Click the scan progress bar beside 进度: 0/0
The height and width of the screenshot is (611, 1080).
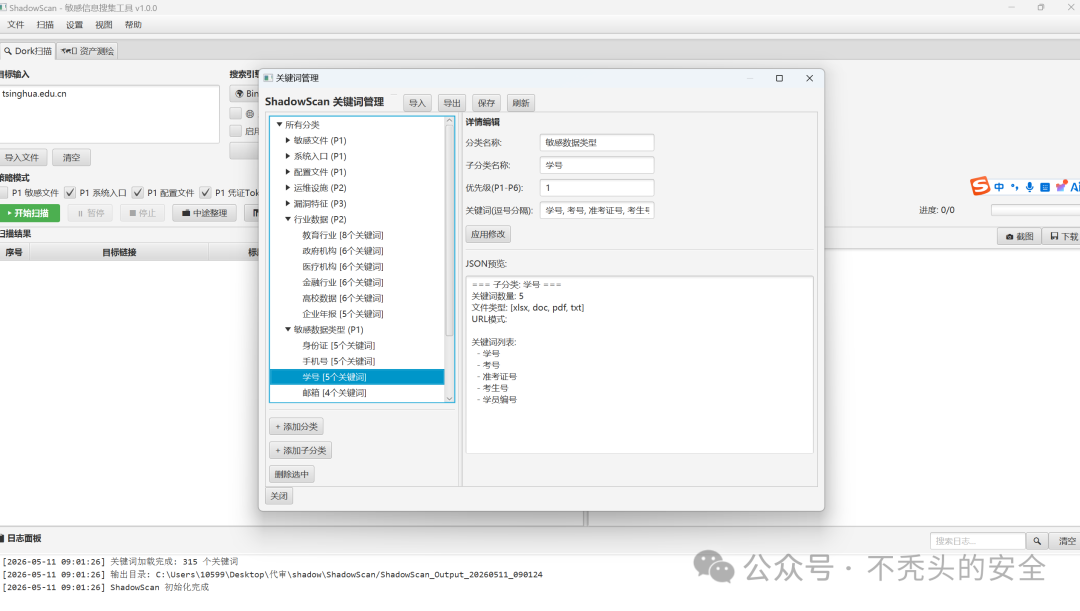point(1035,210)
